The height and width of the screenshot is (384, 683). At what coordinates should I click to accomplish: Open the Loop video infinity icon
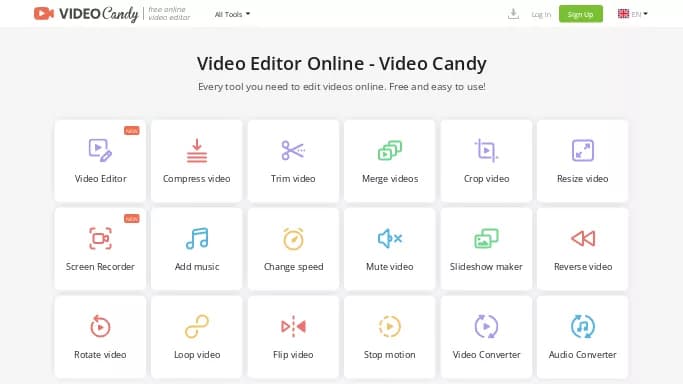(x=197, y=326)
